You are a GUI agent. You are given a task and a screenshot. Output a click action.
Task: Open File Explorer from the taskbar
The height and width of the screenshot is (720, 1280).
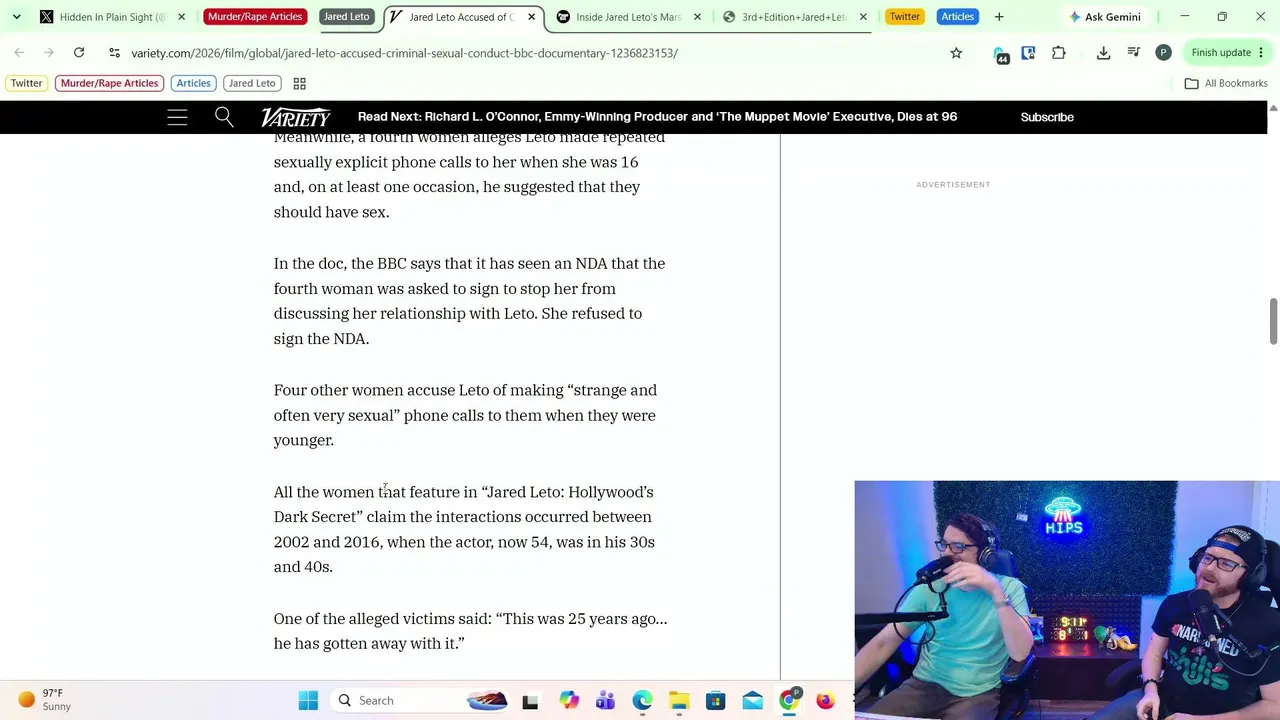pos(679,701)
